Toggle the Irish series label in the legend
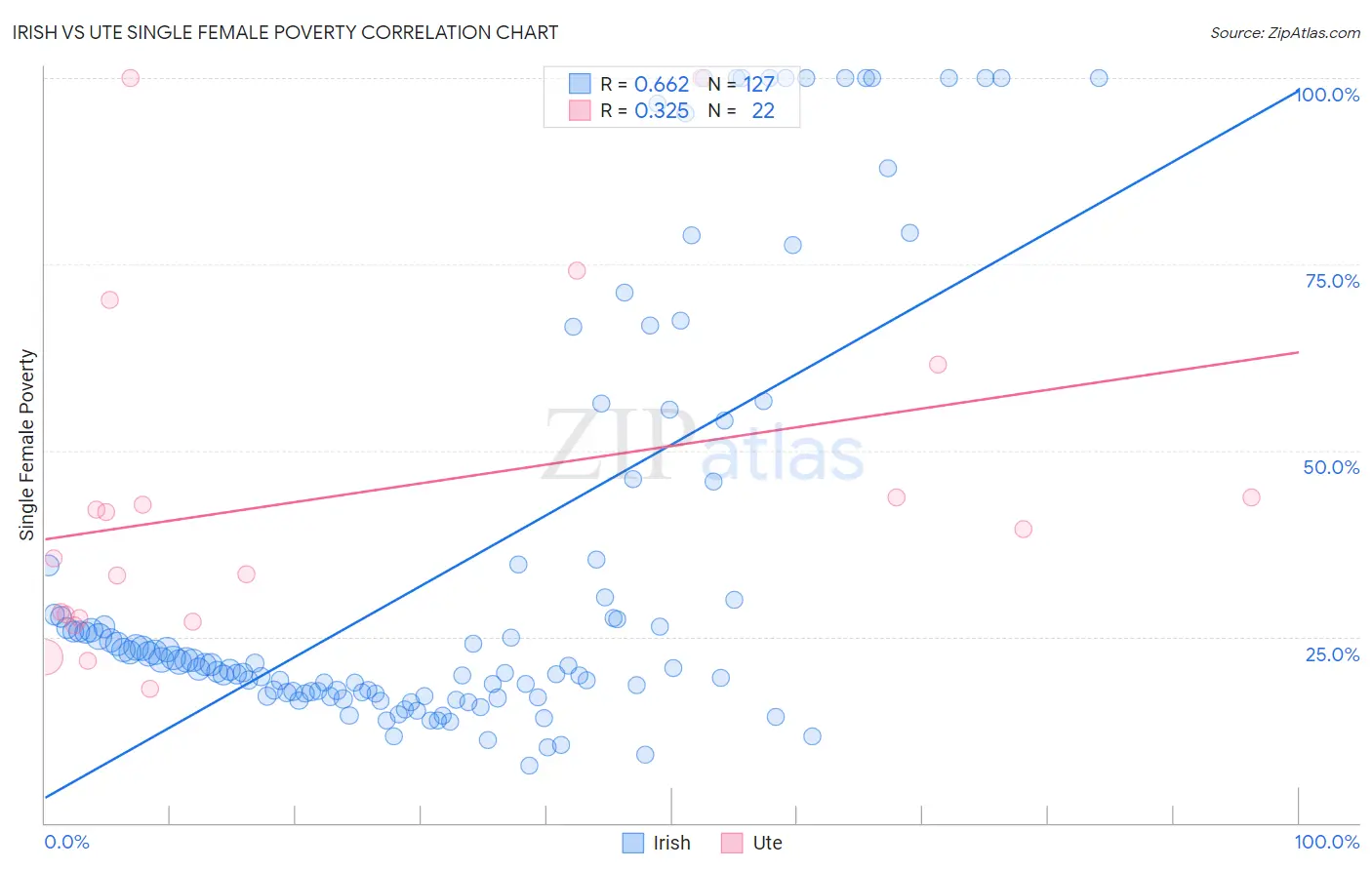This screenshot has height=870, width=1372. tap(671, 843)
